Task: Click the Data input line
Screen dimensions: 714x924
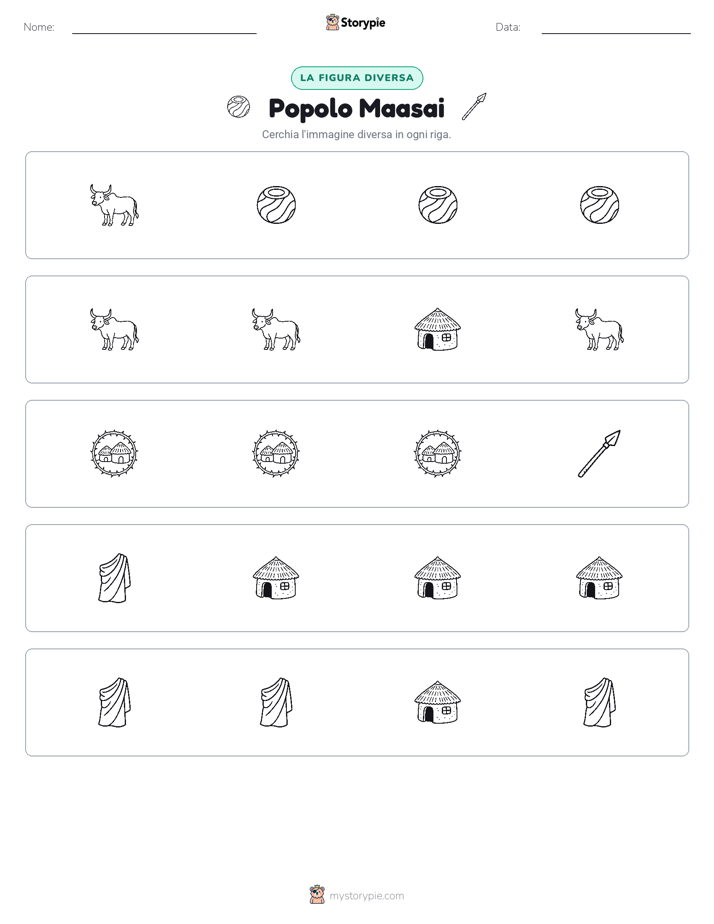Action: (616, 28)
